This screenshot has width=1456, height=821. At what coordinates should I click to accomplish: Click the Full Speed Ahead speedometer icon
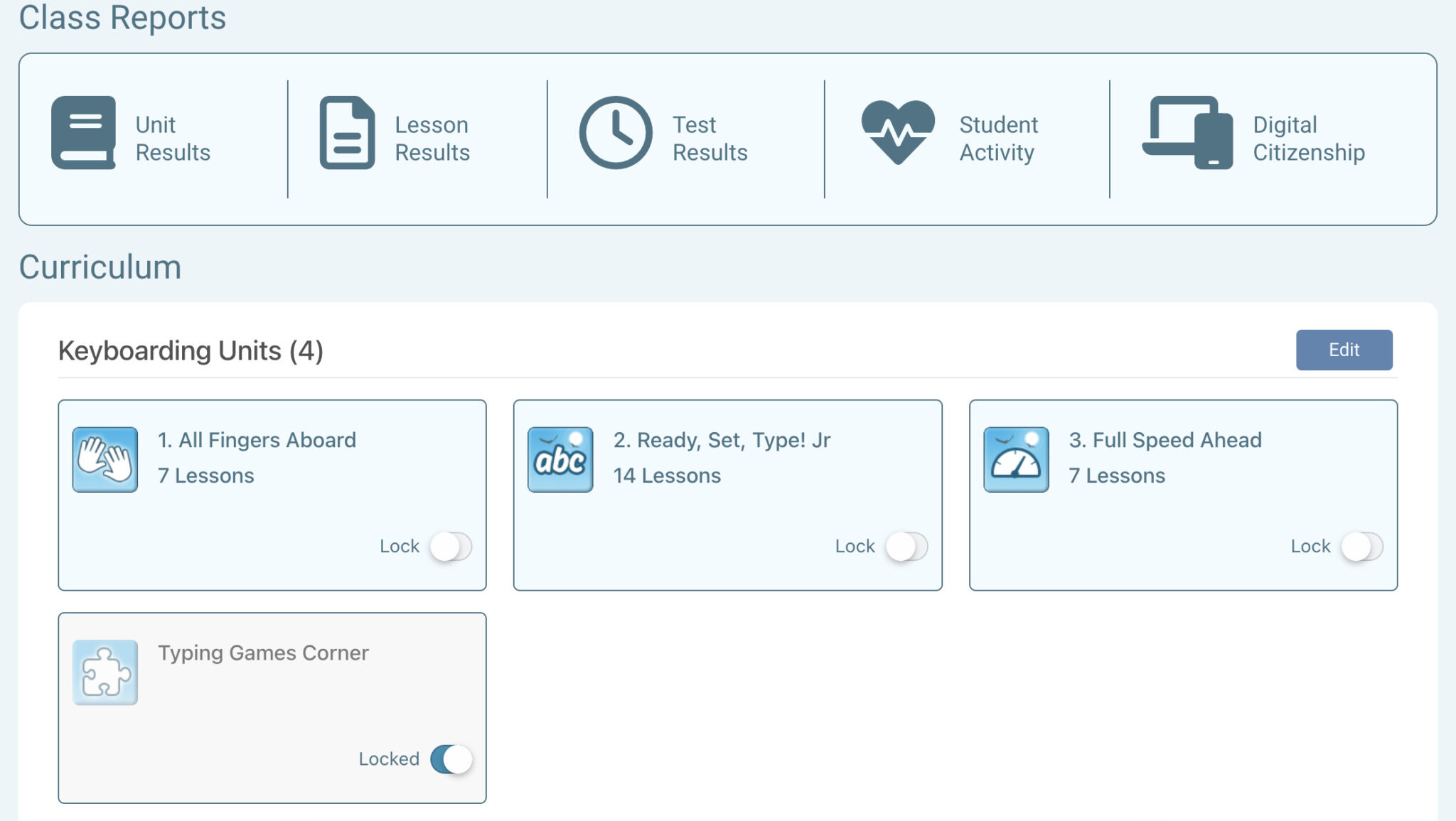[1016, 460]
